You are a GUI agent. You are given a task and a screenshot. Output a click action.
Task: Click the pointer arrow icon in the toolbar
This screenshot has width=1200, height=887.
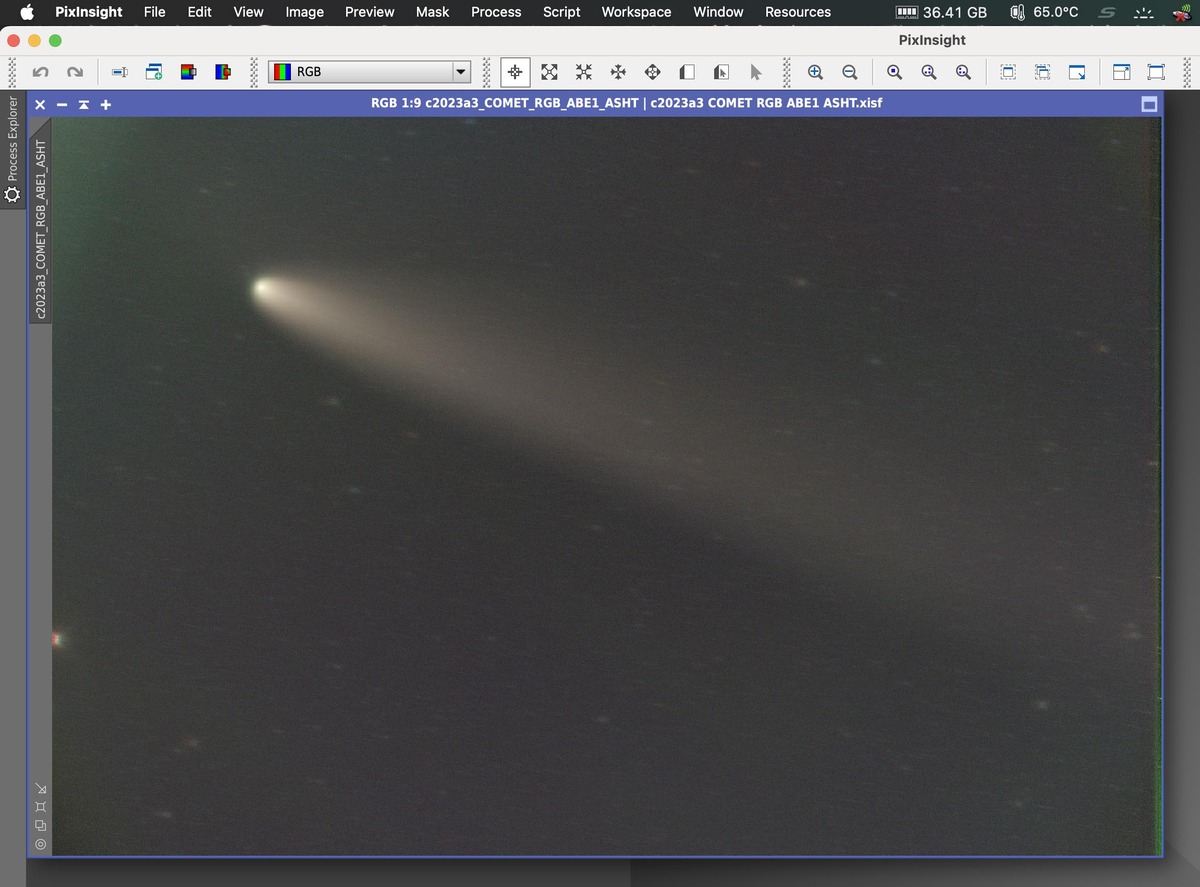tap(756, 72)
